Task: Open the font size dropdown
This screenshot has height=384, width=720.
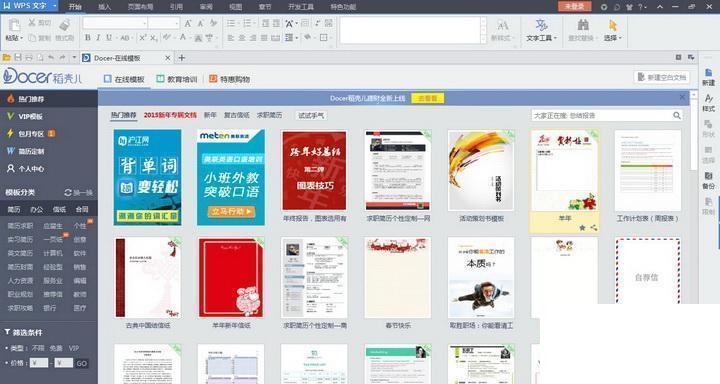Action: coord(177,23)
